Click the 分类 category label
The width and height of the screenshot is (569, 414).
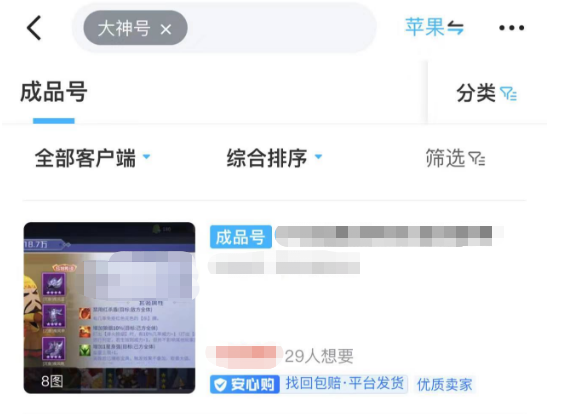click(476, 93)
